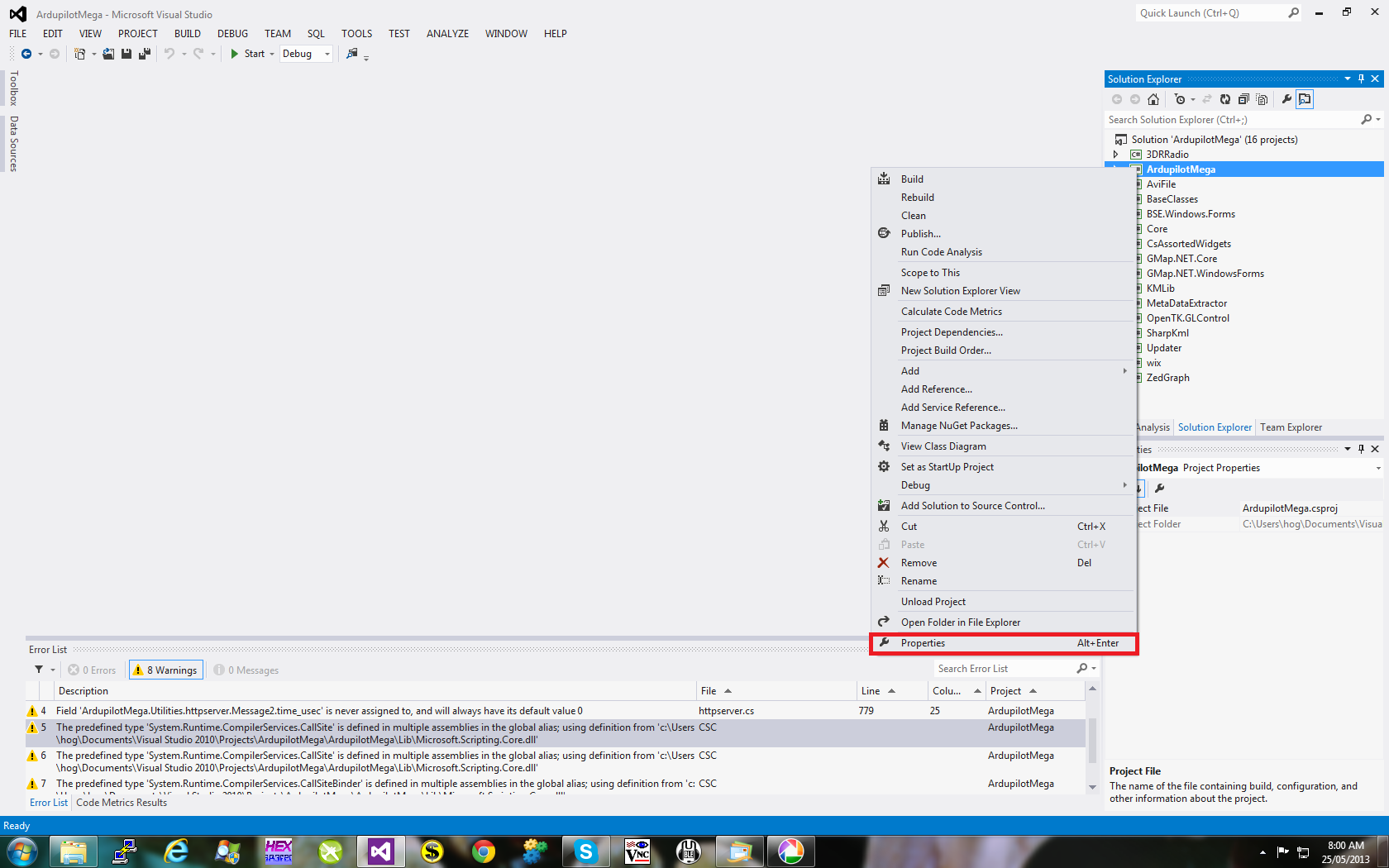Click the Error List scroll down arrow
This screenshot has width=1389, height=868.
1092,787
